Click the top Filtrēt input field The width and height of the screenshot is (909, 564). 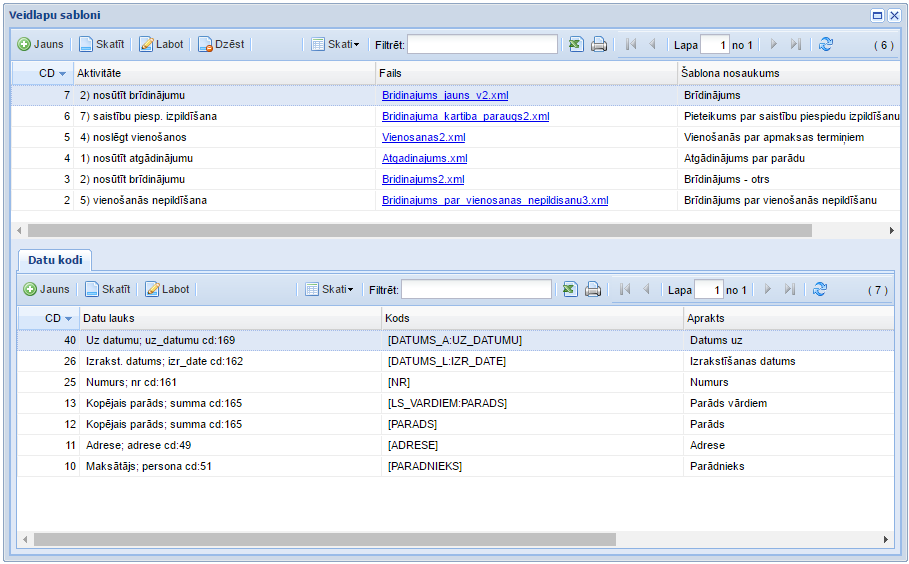coord(482,44)
